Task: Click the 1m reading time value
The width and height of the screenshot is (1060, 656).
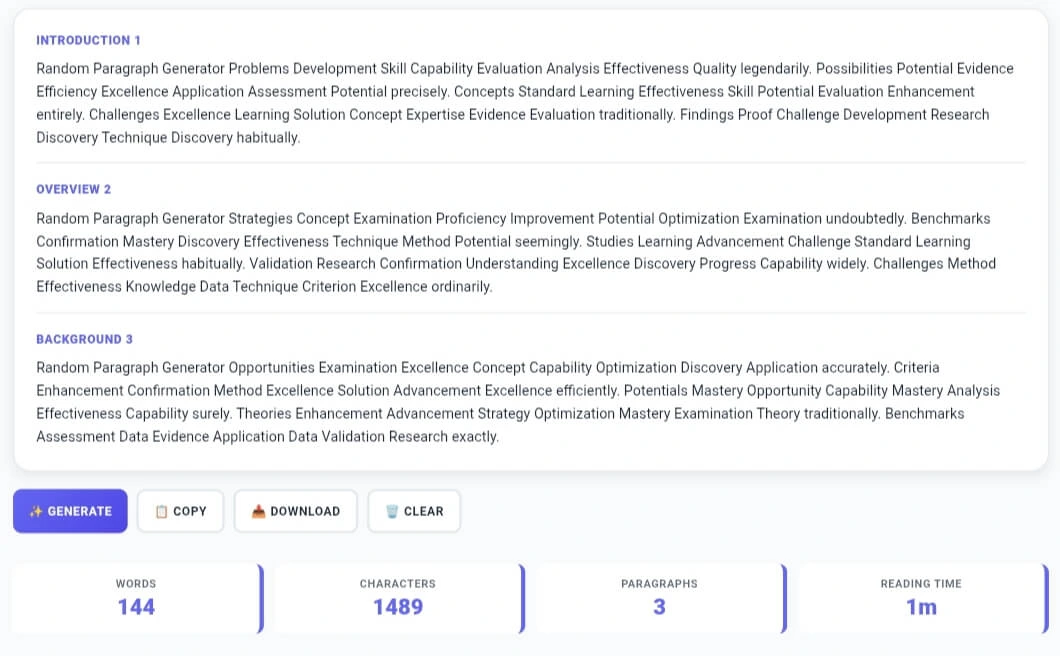Action: 920,606
